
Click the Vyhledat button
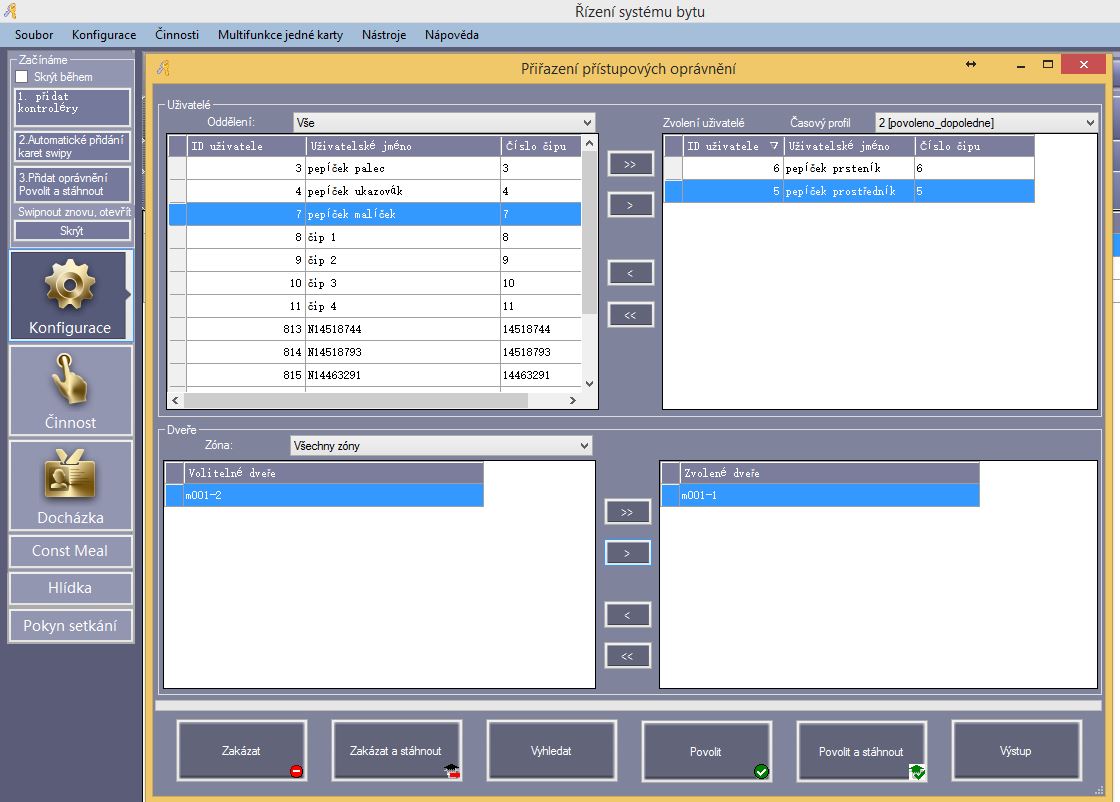551,751
